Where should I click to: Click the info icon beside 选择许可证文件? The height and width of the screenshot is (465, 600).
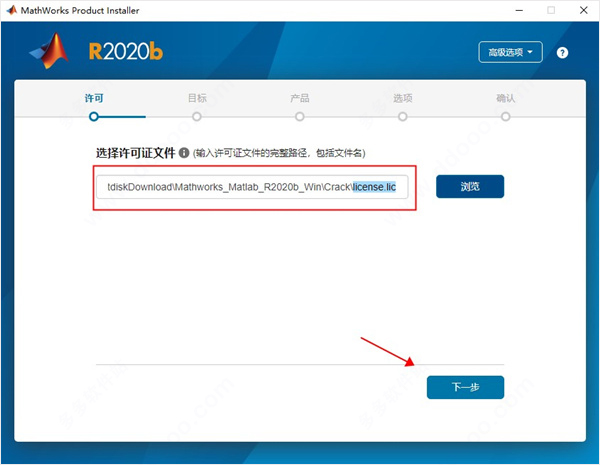click(x=184, y=153)
